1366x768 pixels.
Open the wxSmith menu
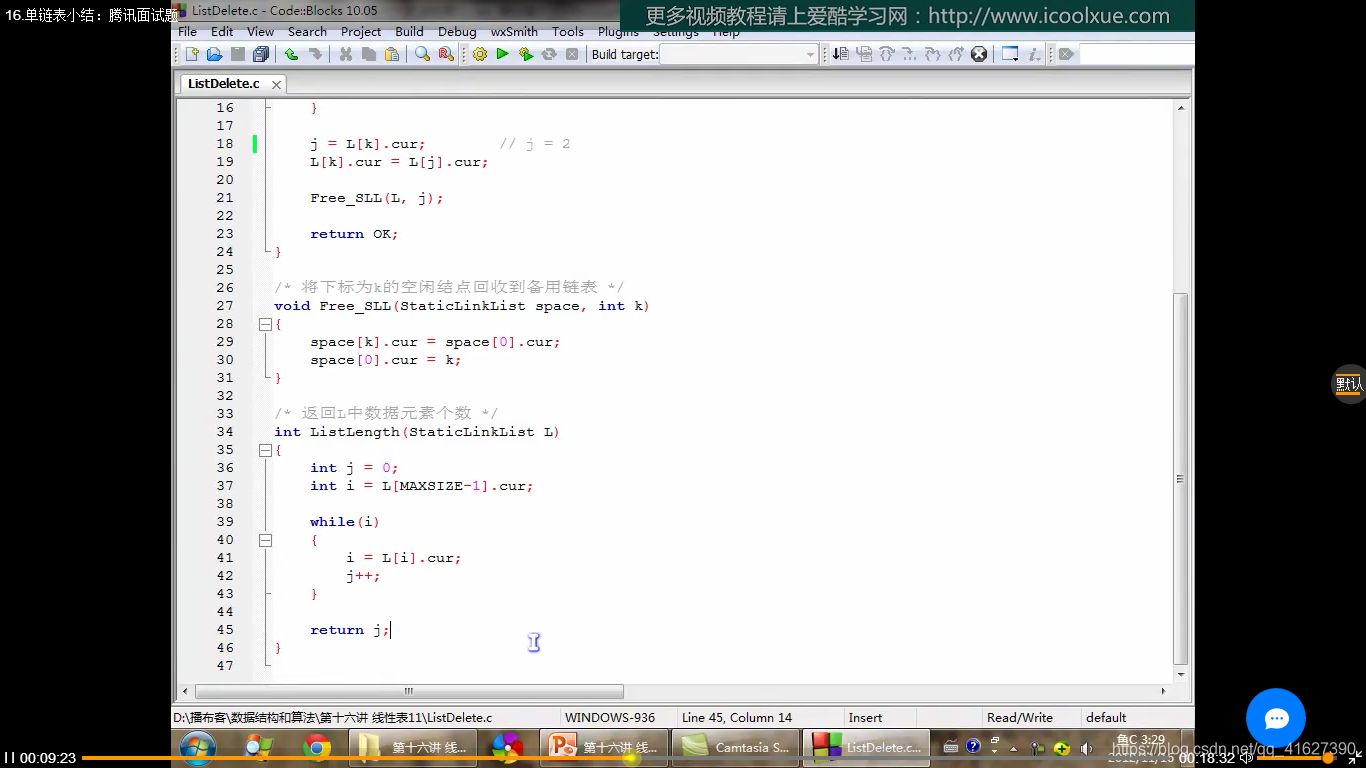(x=514, y=32)
